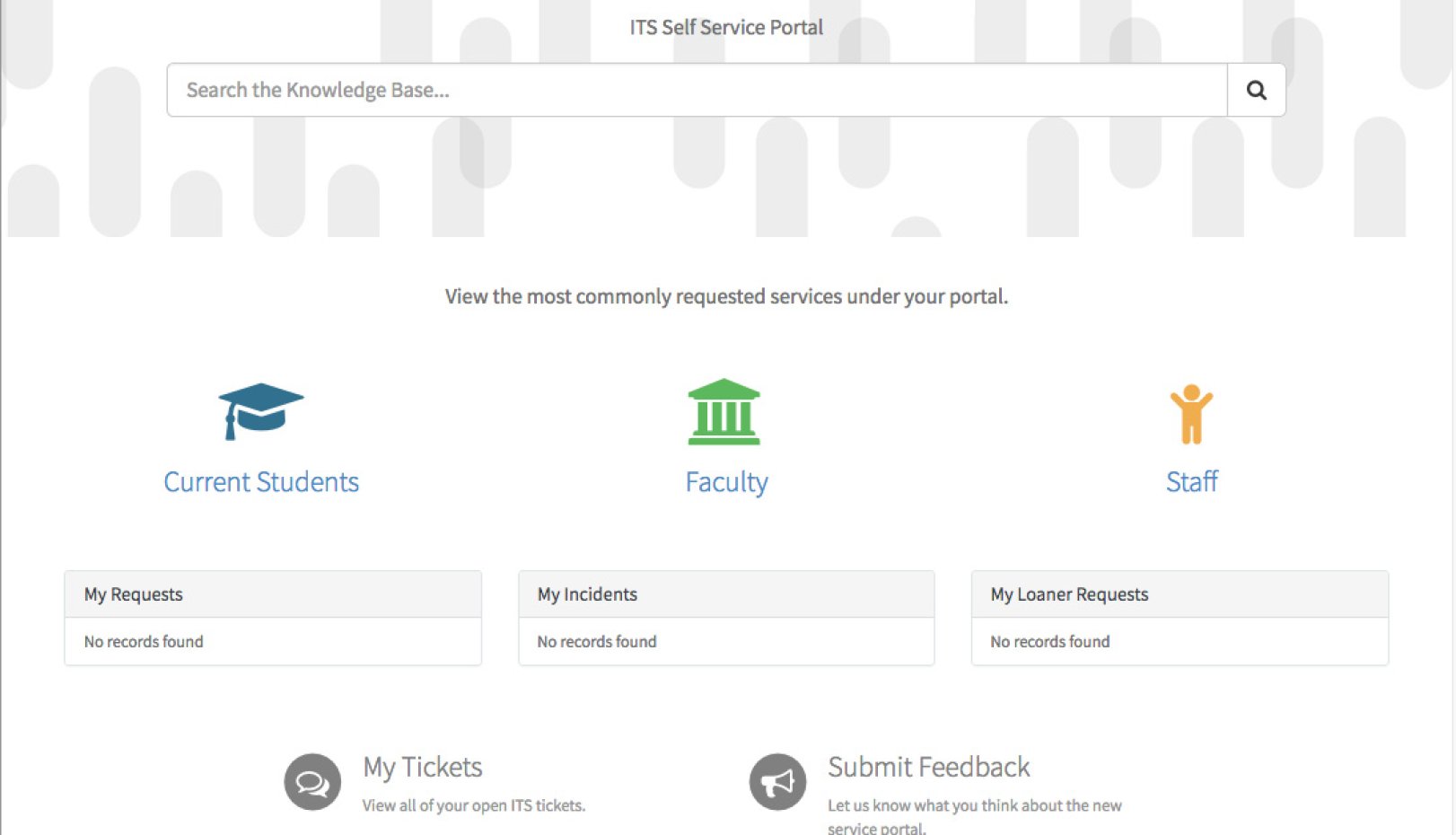Open the My Tickets heading link
Image resolution: width=1456 pixels, height=835 pixels.
(x=422, y=768)
